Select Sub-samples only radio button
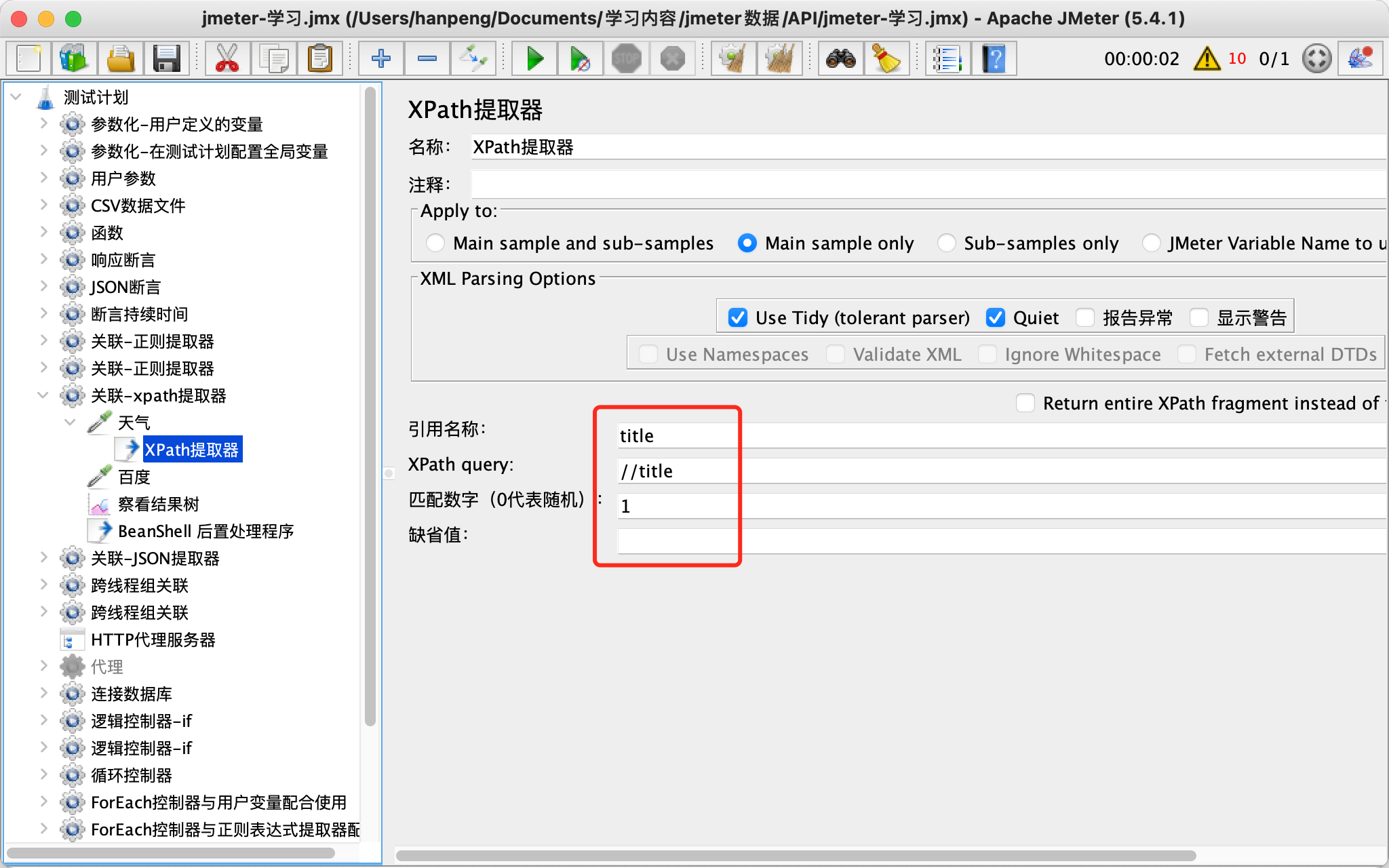 click(x=947, y=243)
